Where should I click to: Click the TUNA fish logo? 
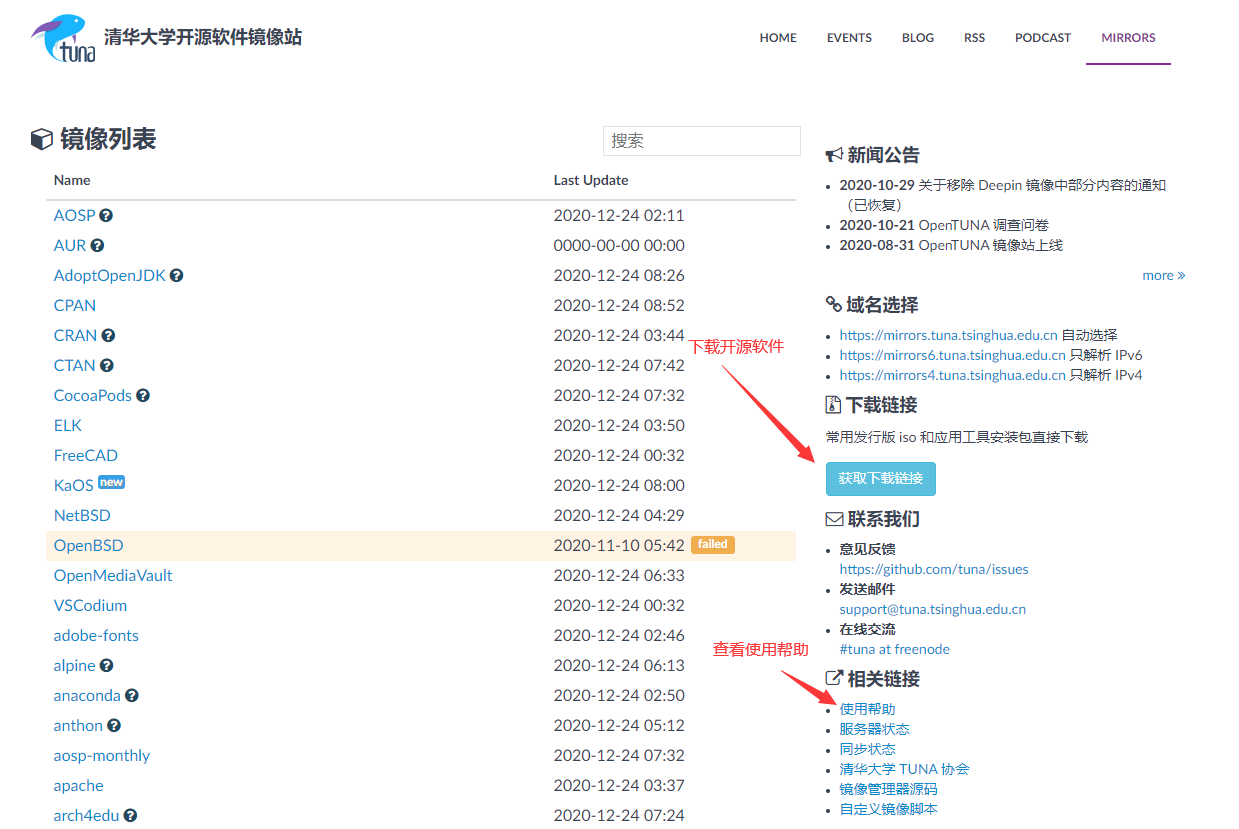[x=65, y=38]
